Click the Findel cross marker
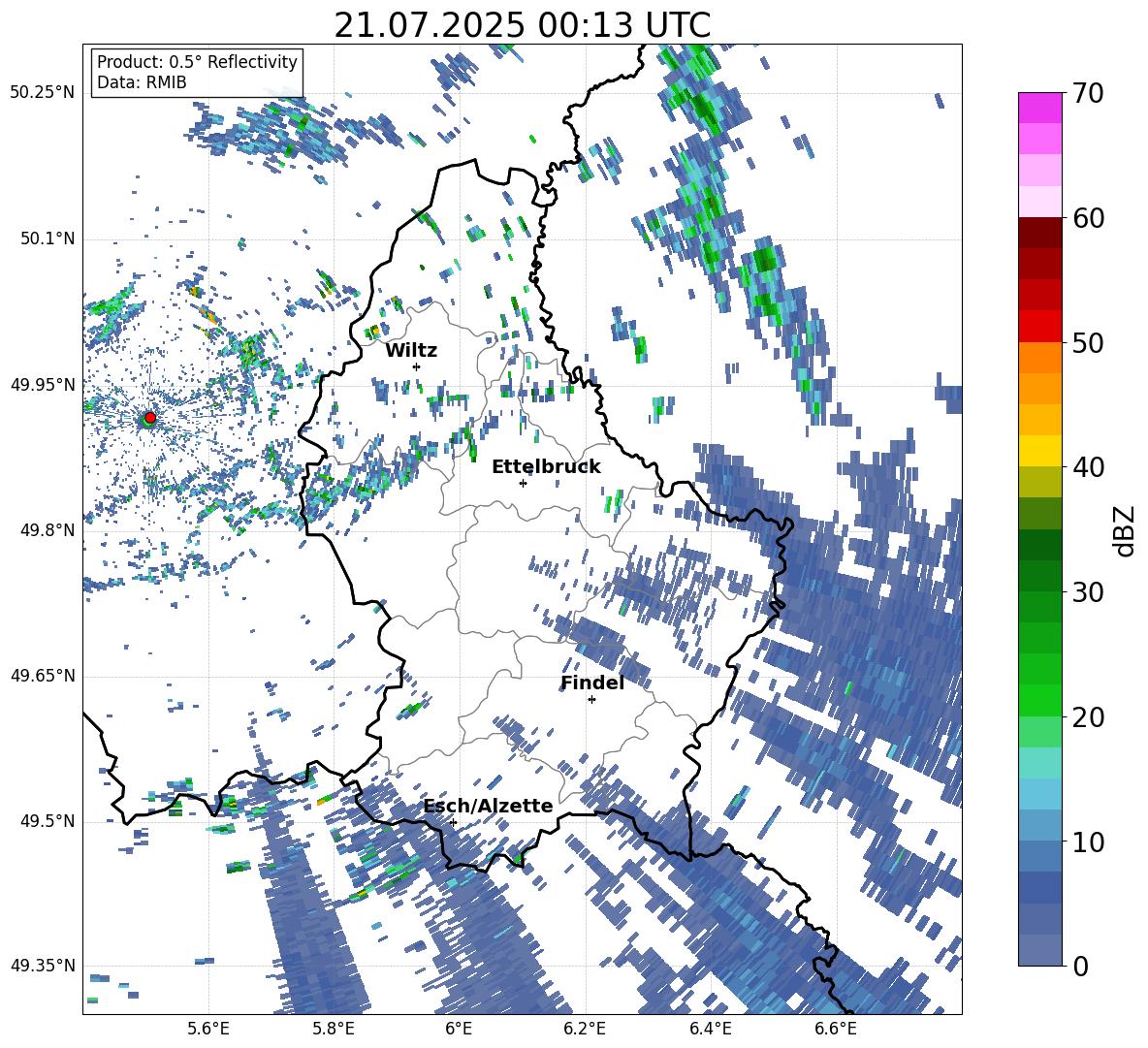 point(591,700)
